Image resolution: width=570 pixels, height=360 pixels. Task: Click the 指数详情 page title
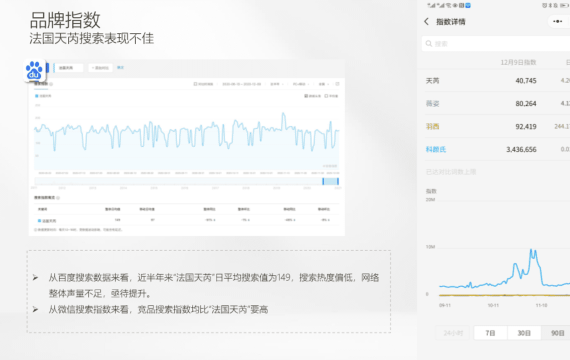450,22
